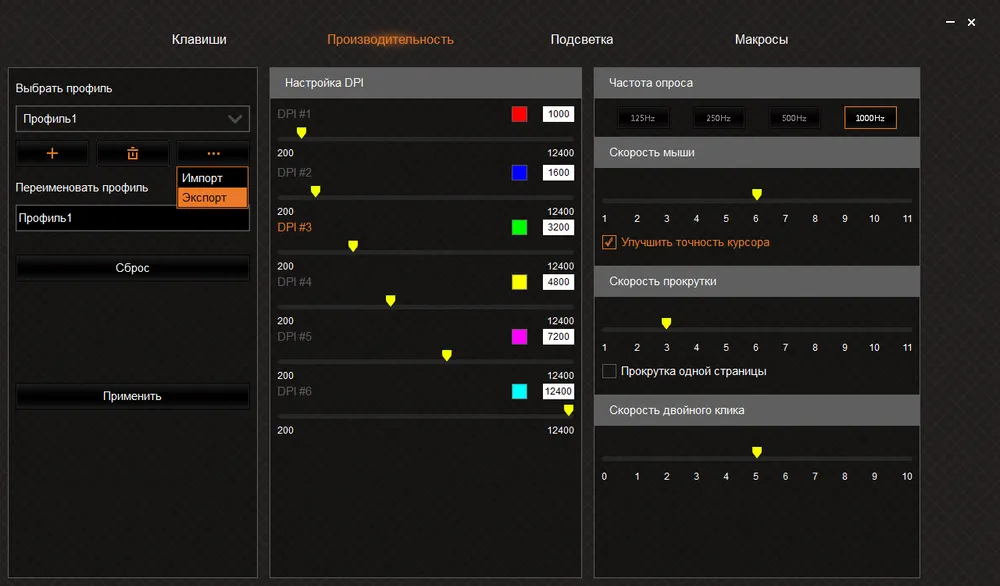Click the DPI #3 value field 3200
This screenshot has height=586, width=1000.
click(558, 228)
